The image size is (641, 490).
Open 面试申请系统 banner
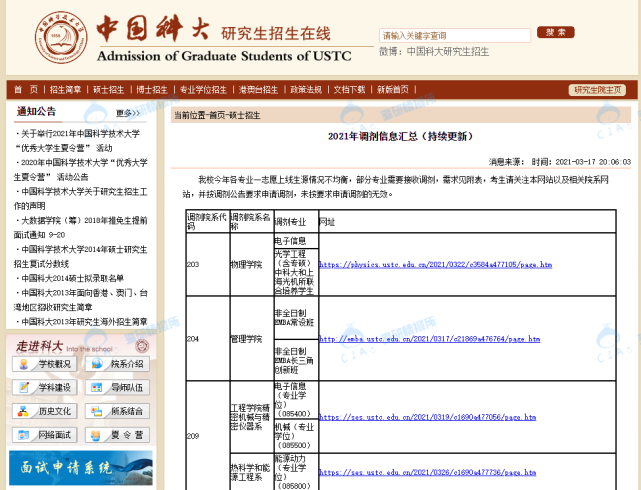(x=81, y=468)
